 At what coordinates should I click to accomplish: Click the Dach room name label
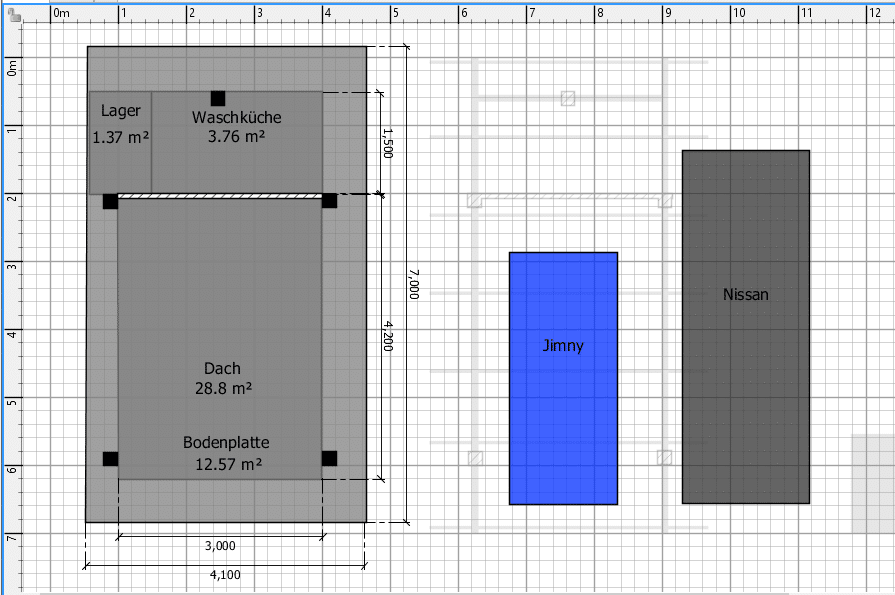pos(222,368)
